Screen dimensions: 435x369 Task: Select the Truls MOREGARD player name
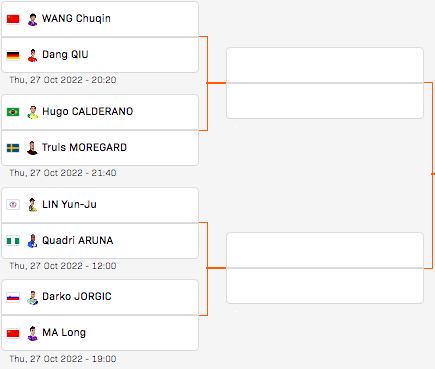(x=84, y=147)
